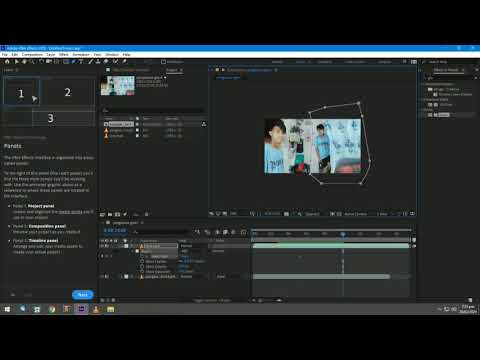
Task: Select the Puppet Pin tool
Action: point(124,62)
